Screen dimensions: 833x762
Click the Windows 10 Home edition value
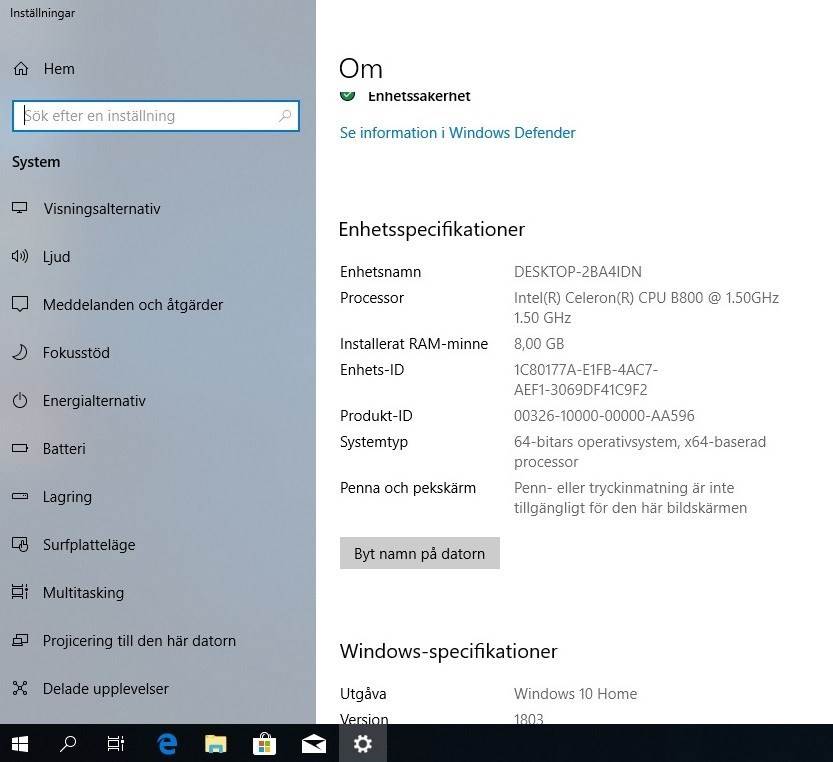click(575, 693)
